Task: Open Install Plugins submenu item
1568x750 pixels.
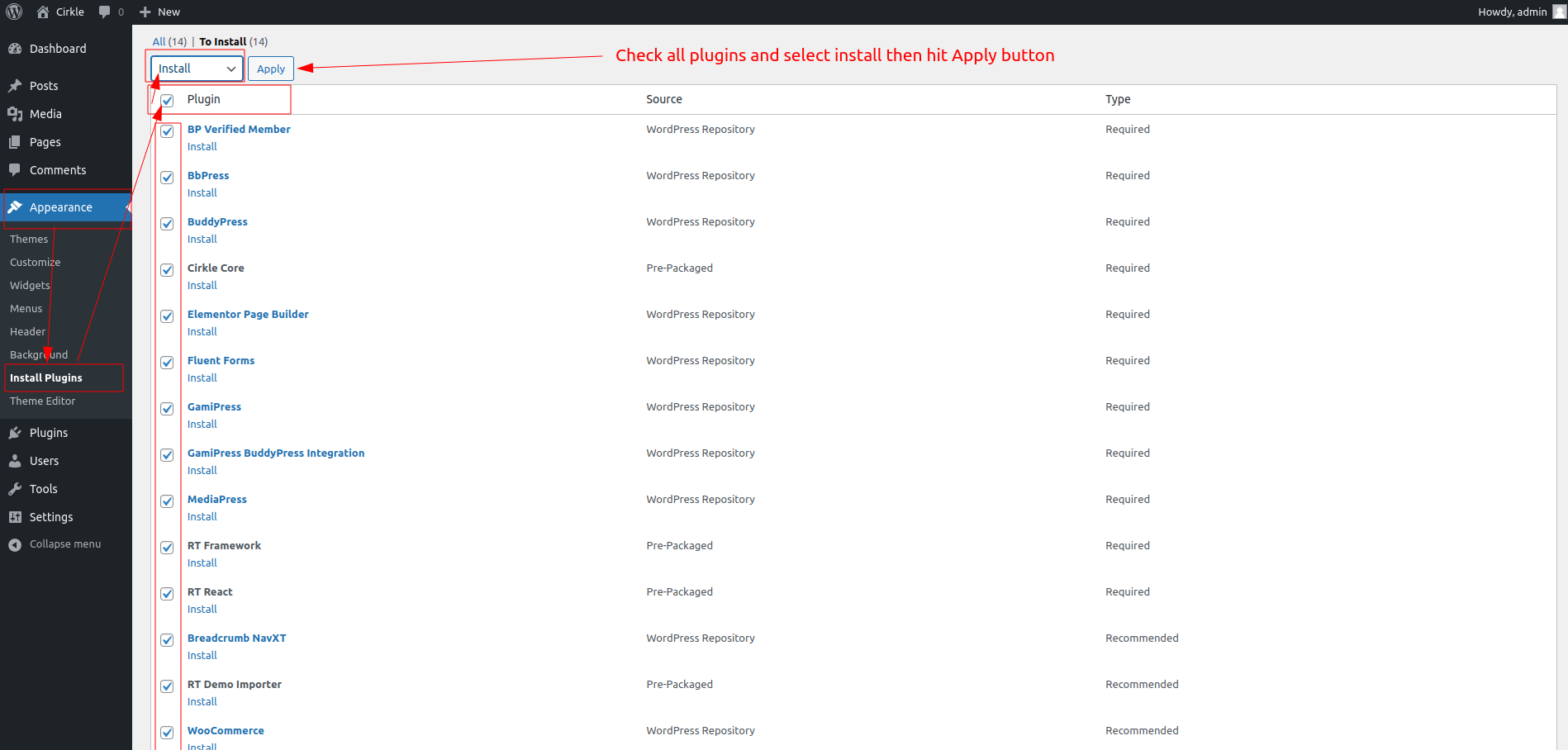Action: click(x=46, y=377)
